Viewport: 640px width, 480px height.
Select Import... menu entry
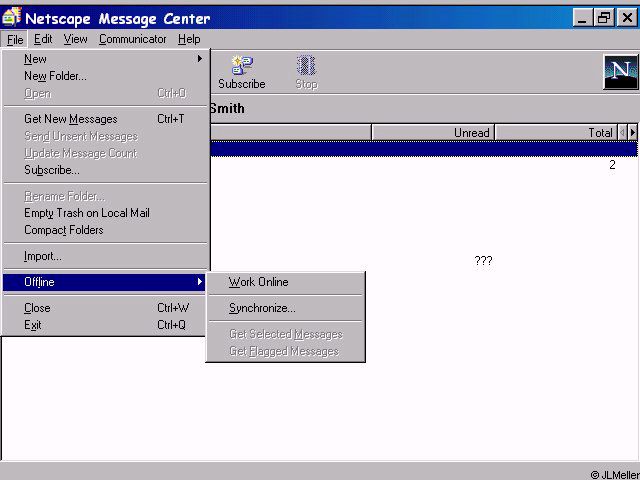pyautogui.click(x=105, y=256)
